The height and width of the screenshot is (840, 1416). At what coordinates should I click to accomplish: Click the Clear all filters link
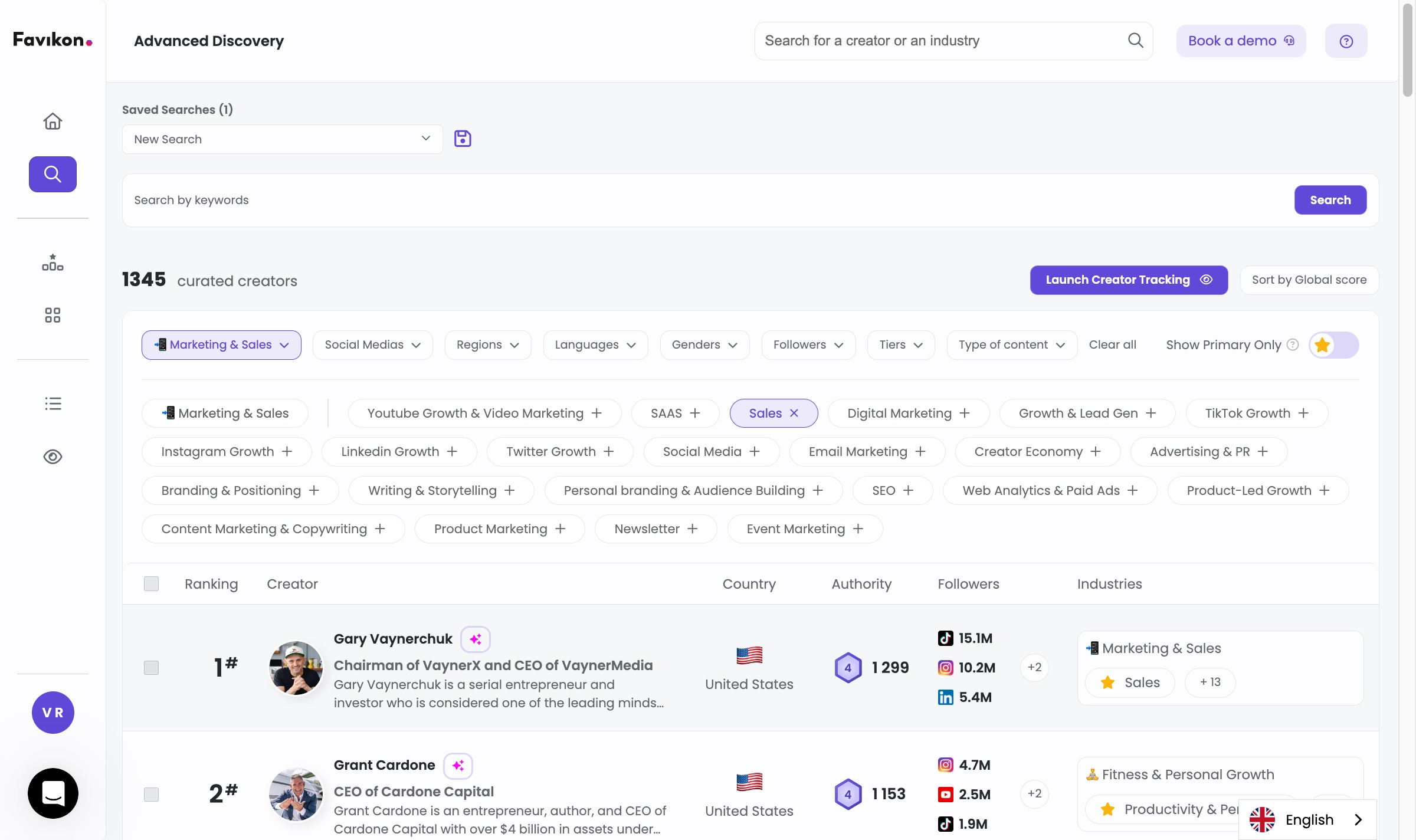pyautogui.click(x=1112, y=345)
